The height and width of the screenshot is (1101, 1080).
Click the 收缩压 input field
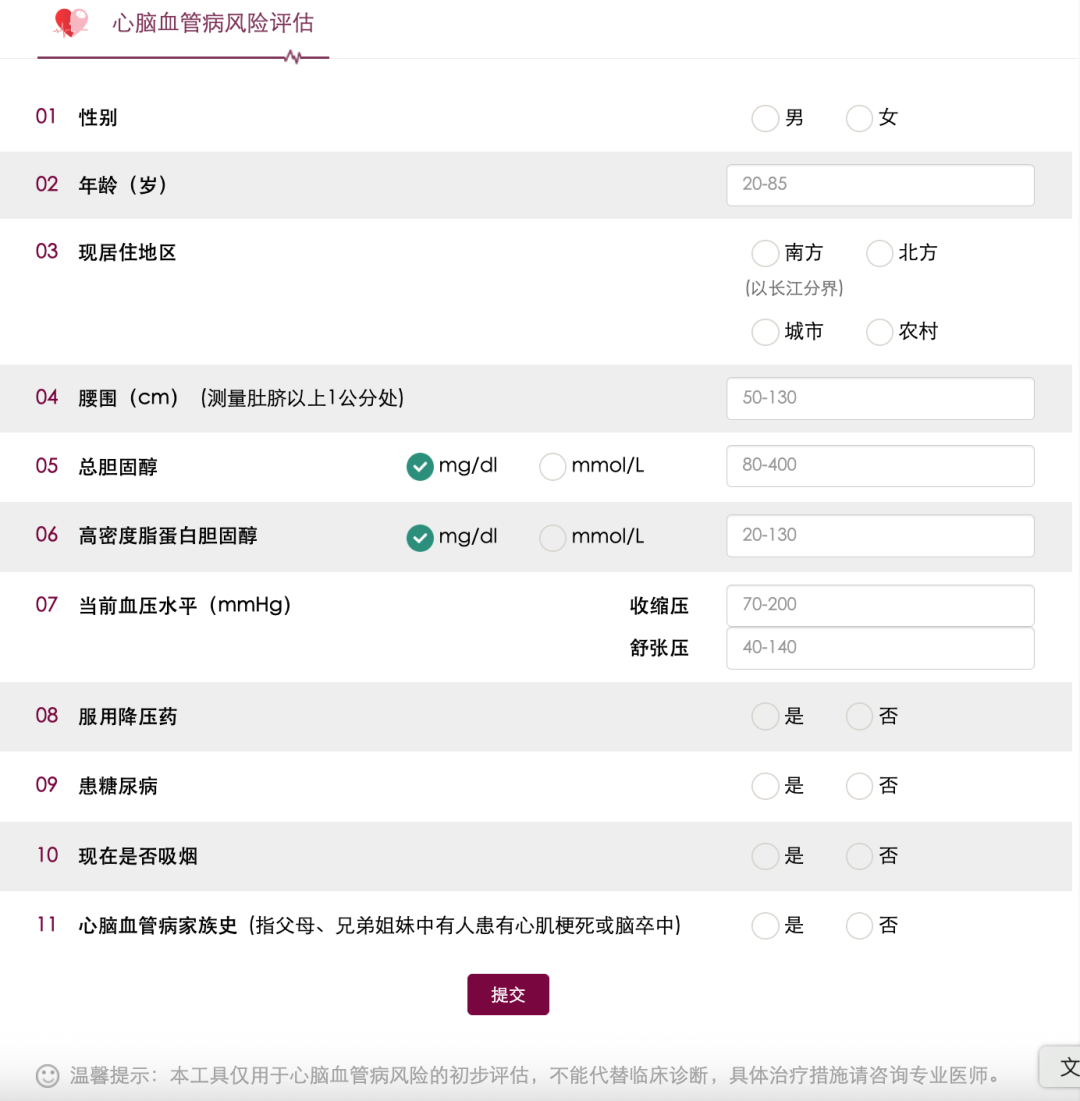[880, 605]
